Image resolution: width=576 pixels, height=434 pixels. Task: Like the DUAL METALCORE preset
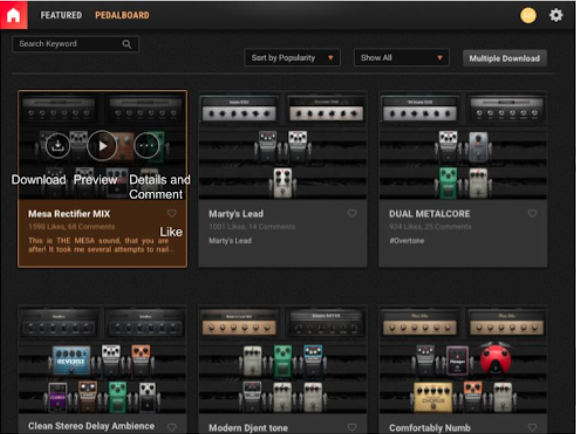pyautogui.click(x=532, y=213)
